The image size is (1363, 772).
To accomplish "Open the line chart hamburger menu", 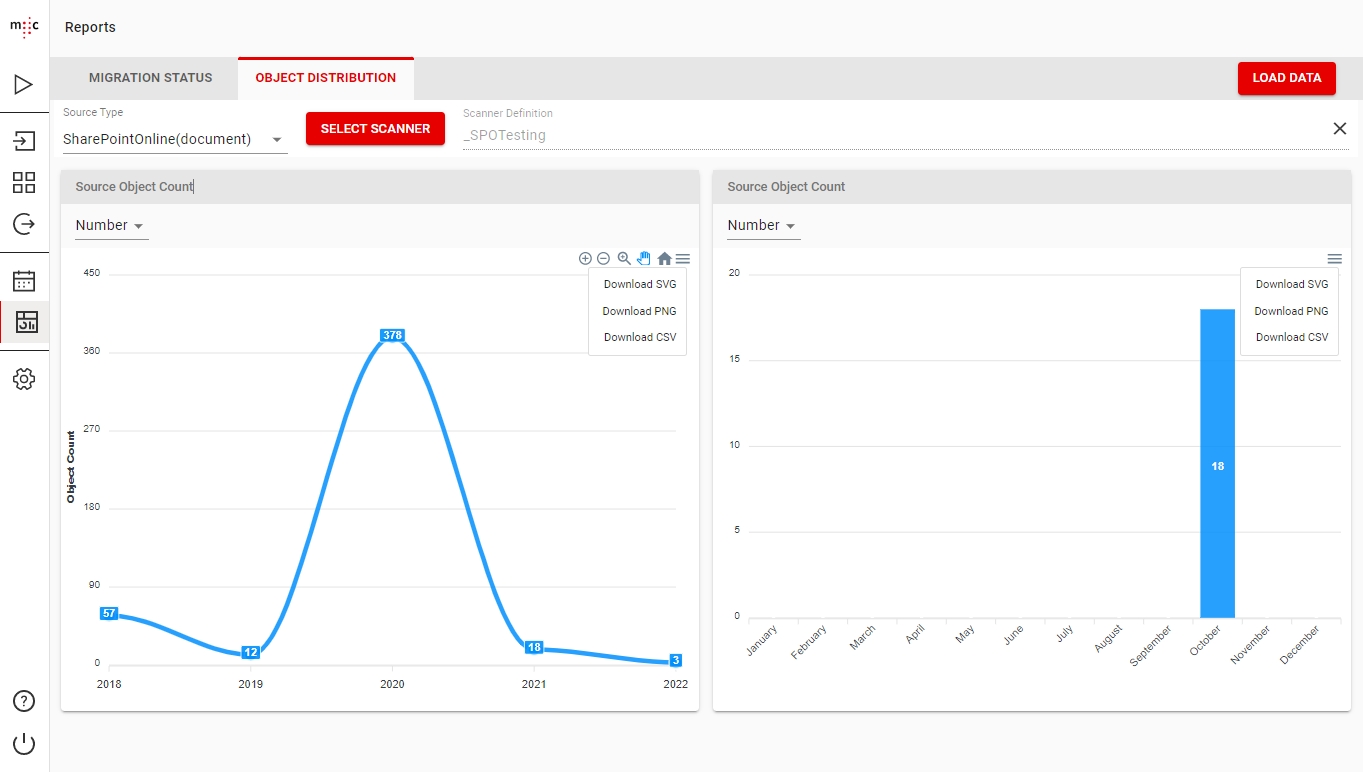I will point(683,258).
